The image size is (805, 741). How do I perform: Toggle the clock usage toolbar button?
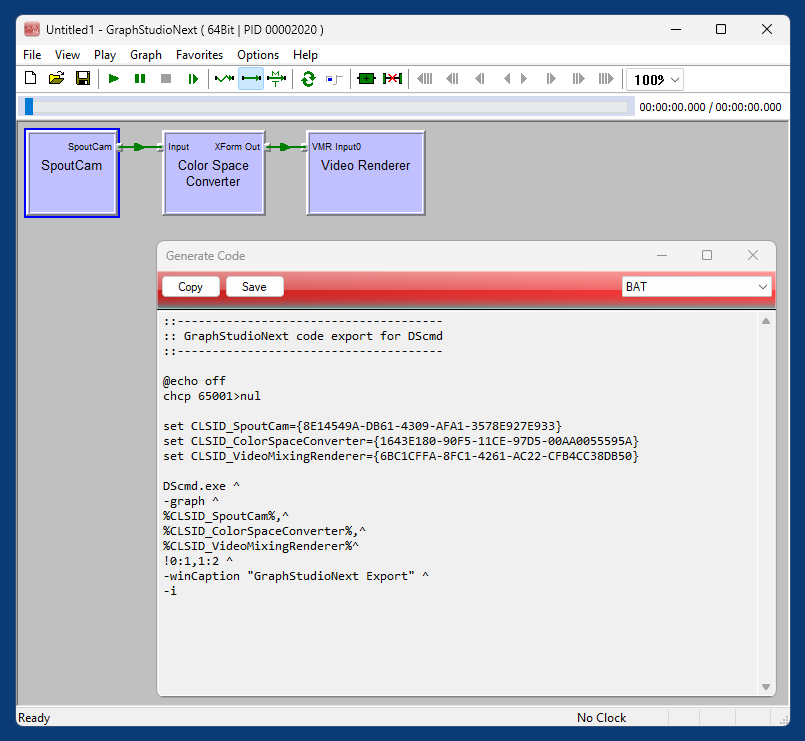tap(334, 79)
